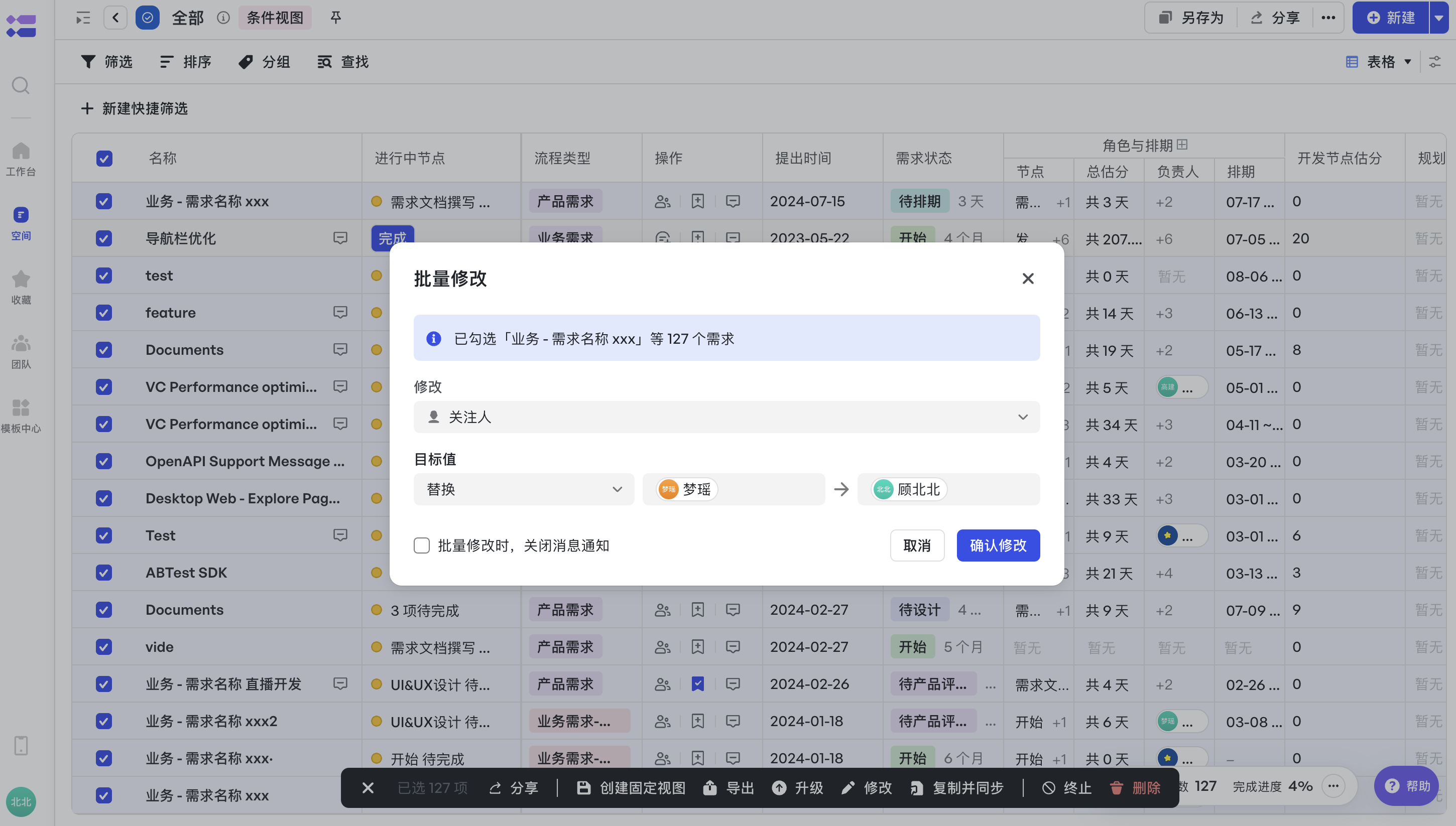
Task: Click 创建固定视图 in bottom action bar
Action: point(631,788)
